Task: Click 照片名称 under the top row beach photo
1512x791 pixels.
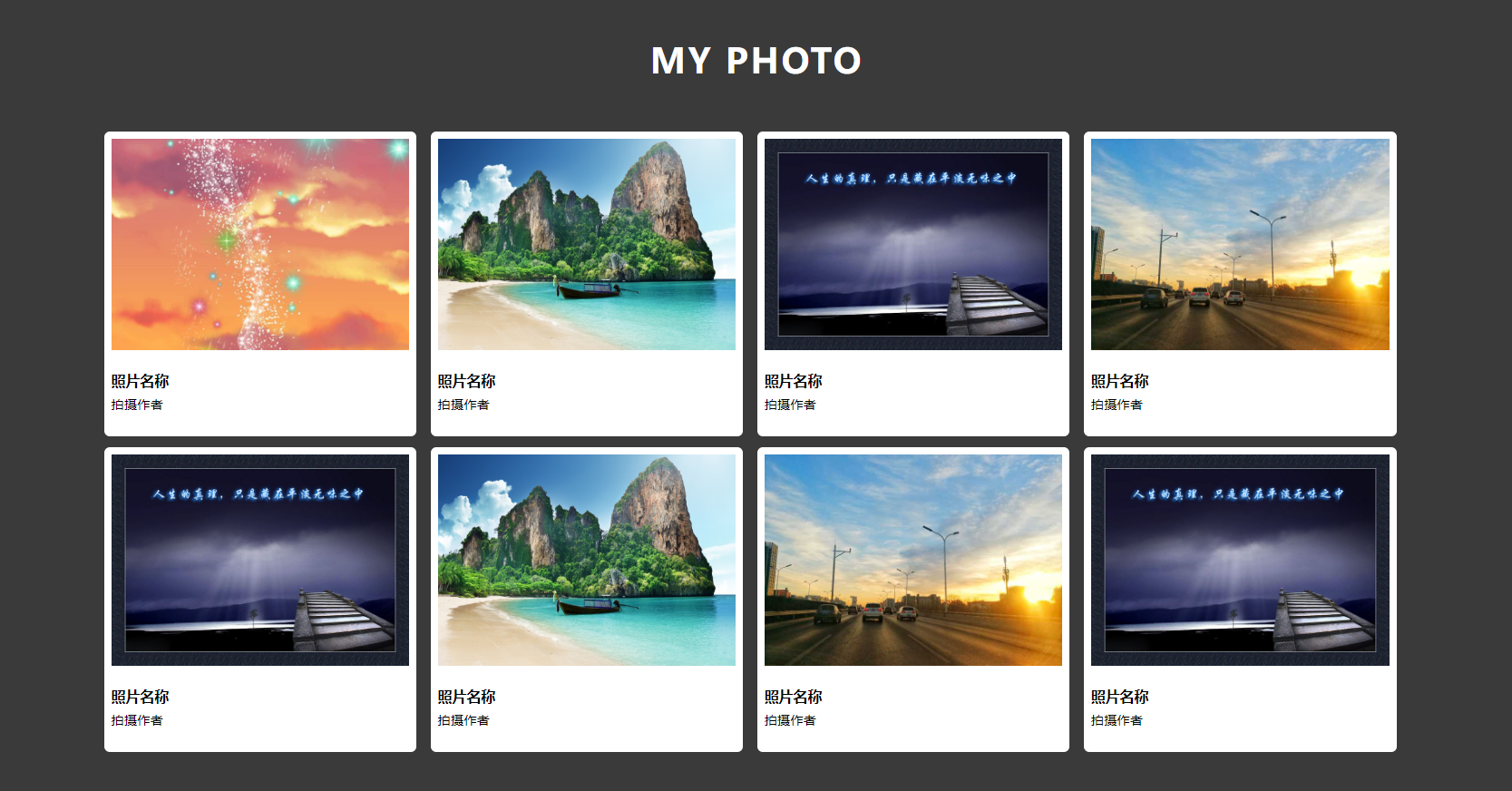Action: coord(467,381)
